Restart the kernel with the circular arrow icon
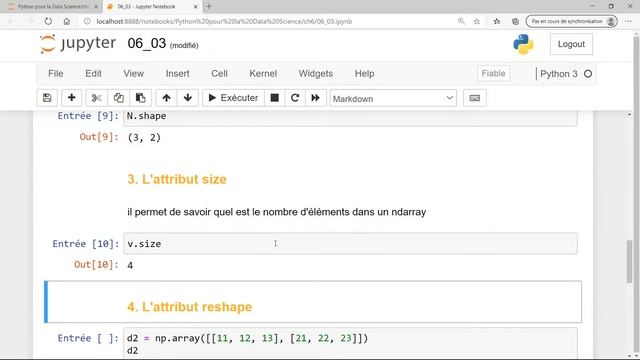Screen dimensions: 640x360 (295, 98)
